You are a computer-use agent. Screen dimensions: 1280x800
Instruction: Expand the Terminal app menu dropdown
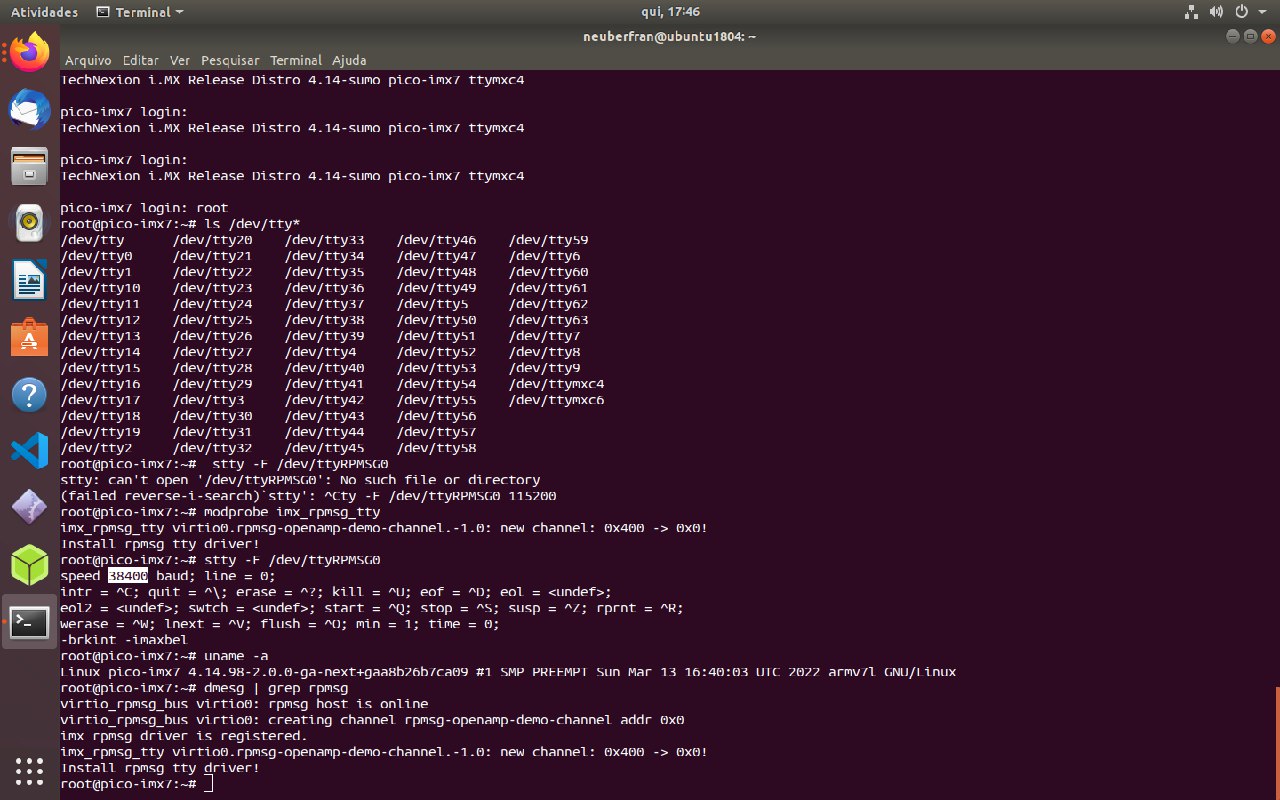(140, 12)
